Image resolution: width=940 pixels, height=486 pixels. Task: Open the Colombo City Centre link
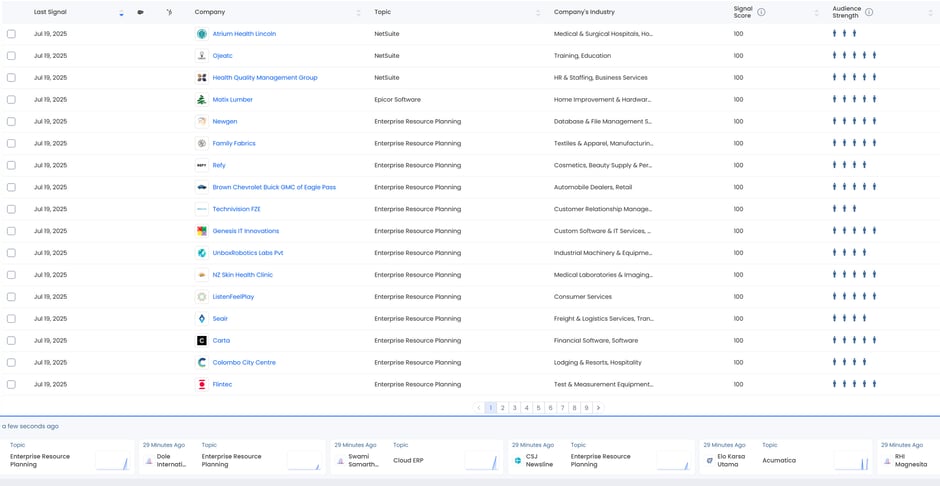(244, 363)
